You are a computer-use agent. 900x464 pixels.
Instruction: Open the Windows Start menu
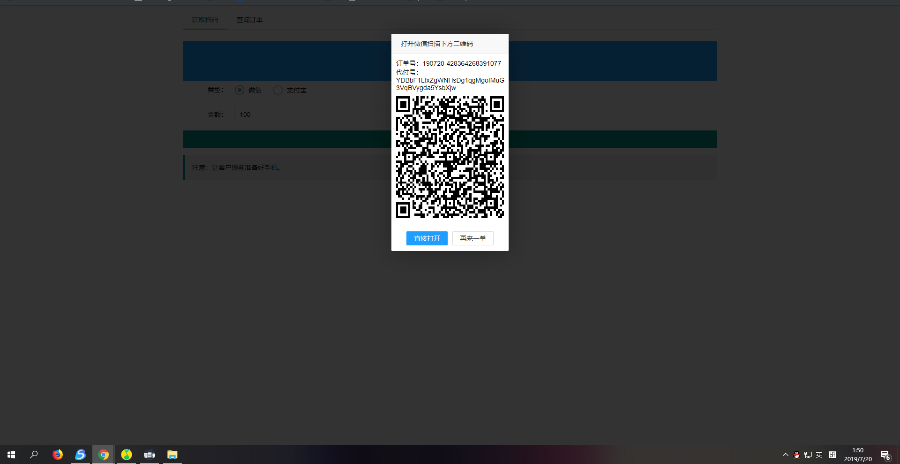point(11,454)
